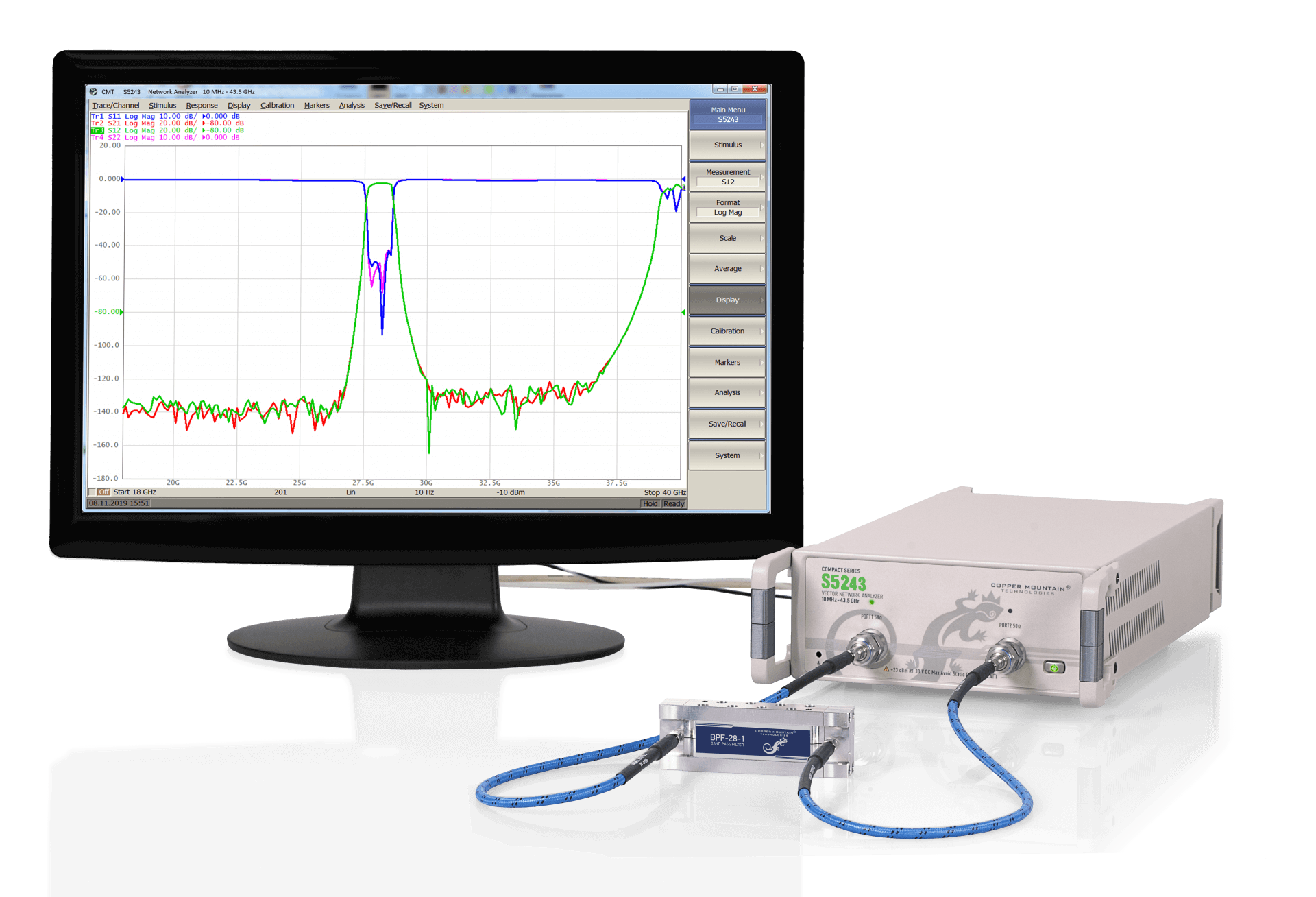Open the Markers menu in menu bar
1316x897 pixels.
[x=317, y=106]
